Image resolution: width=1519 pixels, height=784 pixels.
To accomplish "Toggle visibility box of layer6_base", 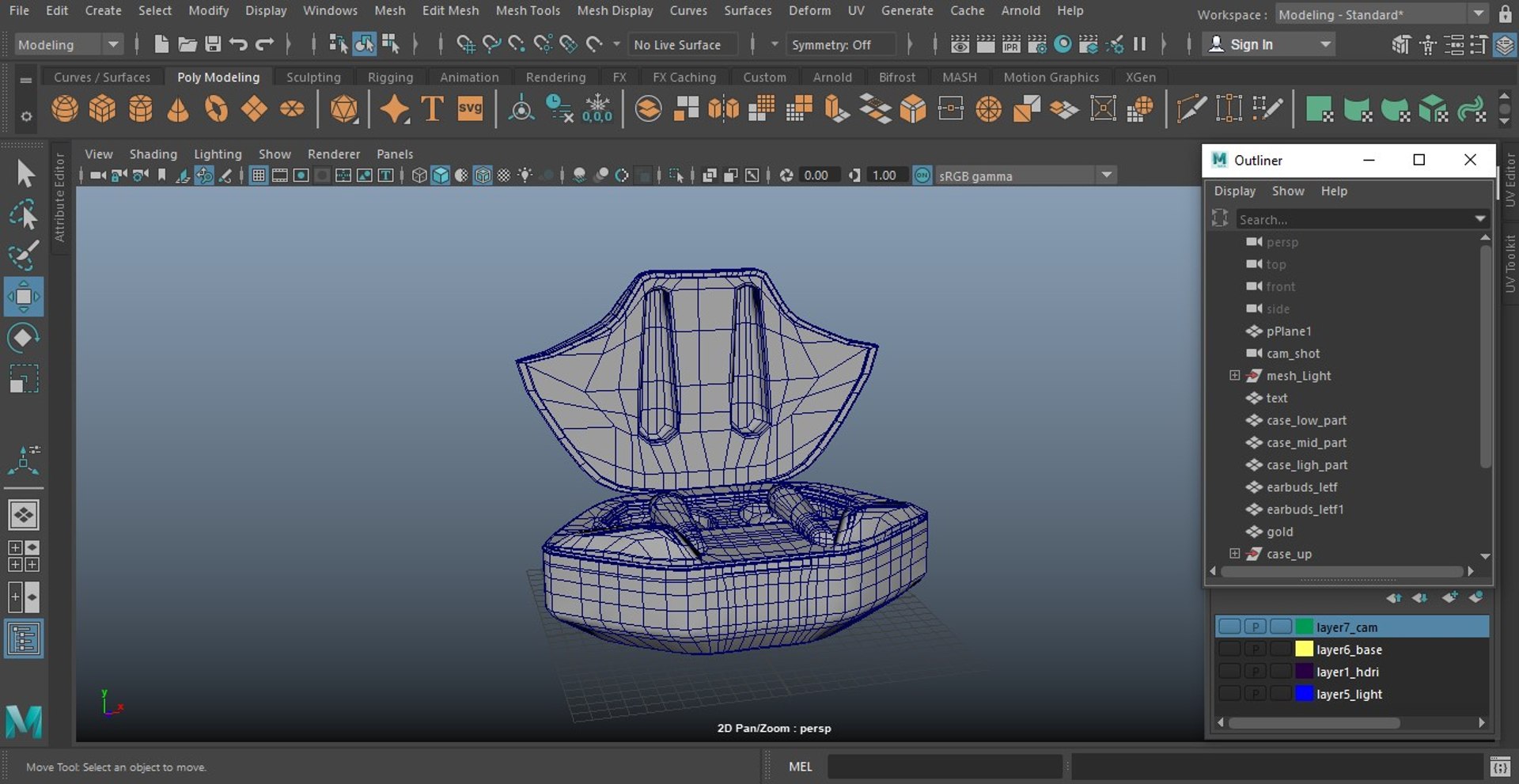I will pos(1229,649).
